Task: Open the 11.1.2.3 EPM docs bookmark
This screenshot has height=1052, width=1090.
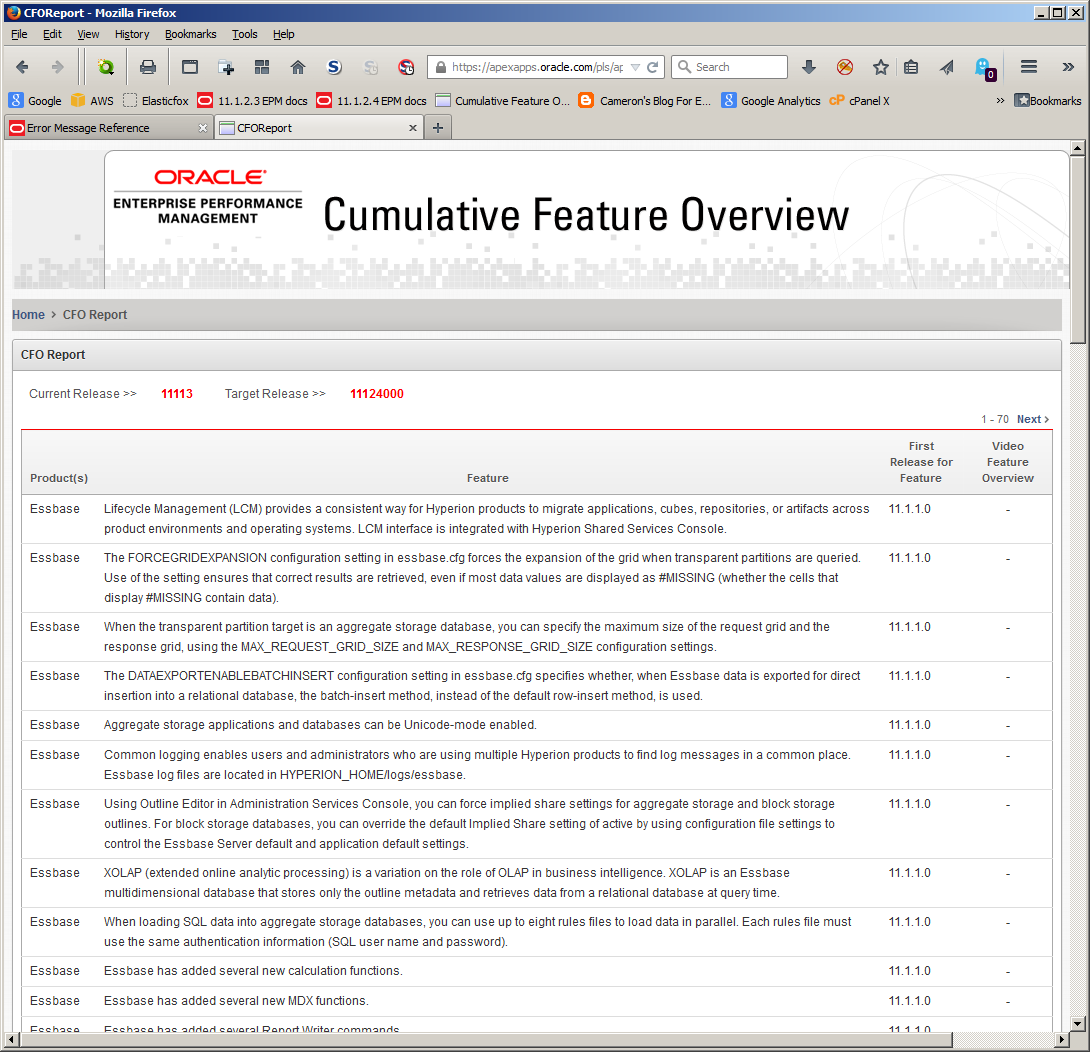Action: [x=253, y=101]
